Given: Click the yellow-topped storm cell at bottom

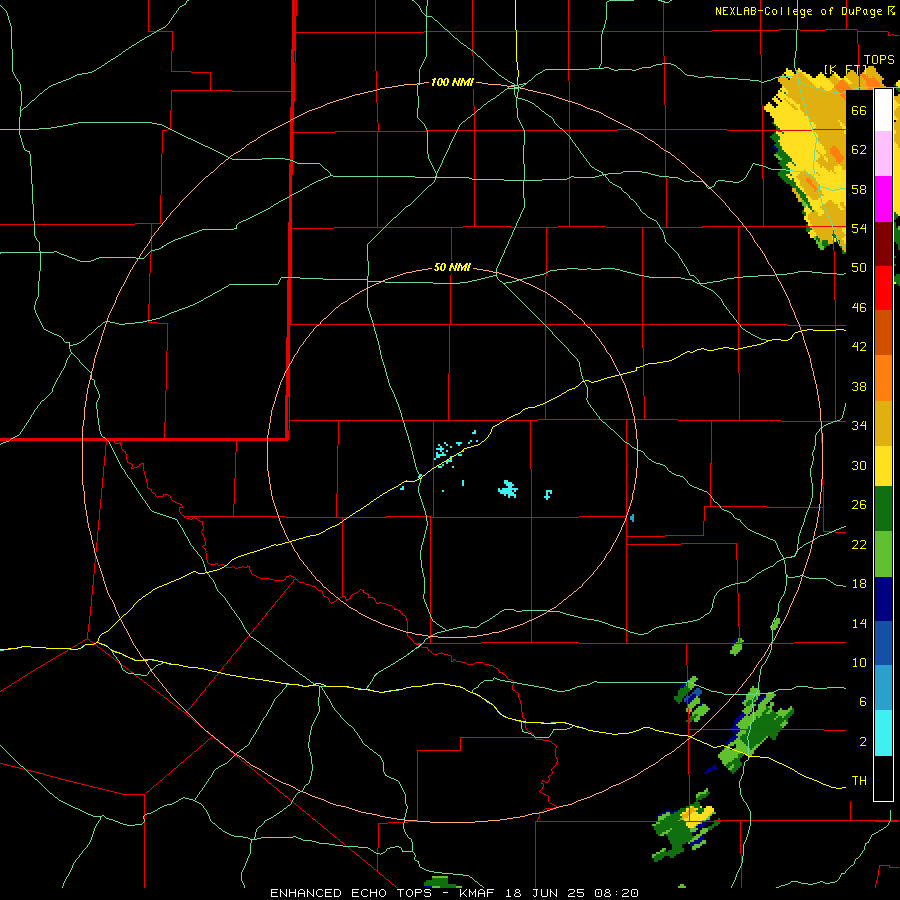Looking at the screenshot, I should [686, 827].
